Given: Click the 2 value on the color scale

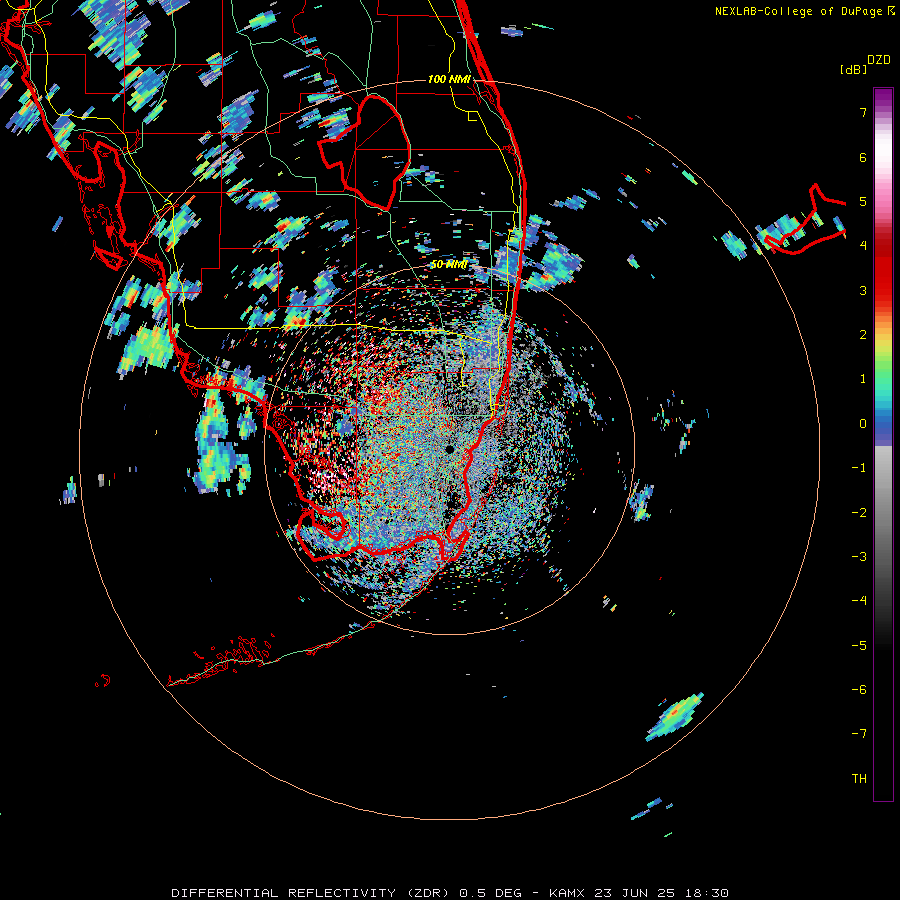Looking at the screenshot, I should pyautogui.click(x=863, y=335).
